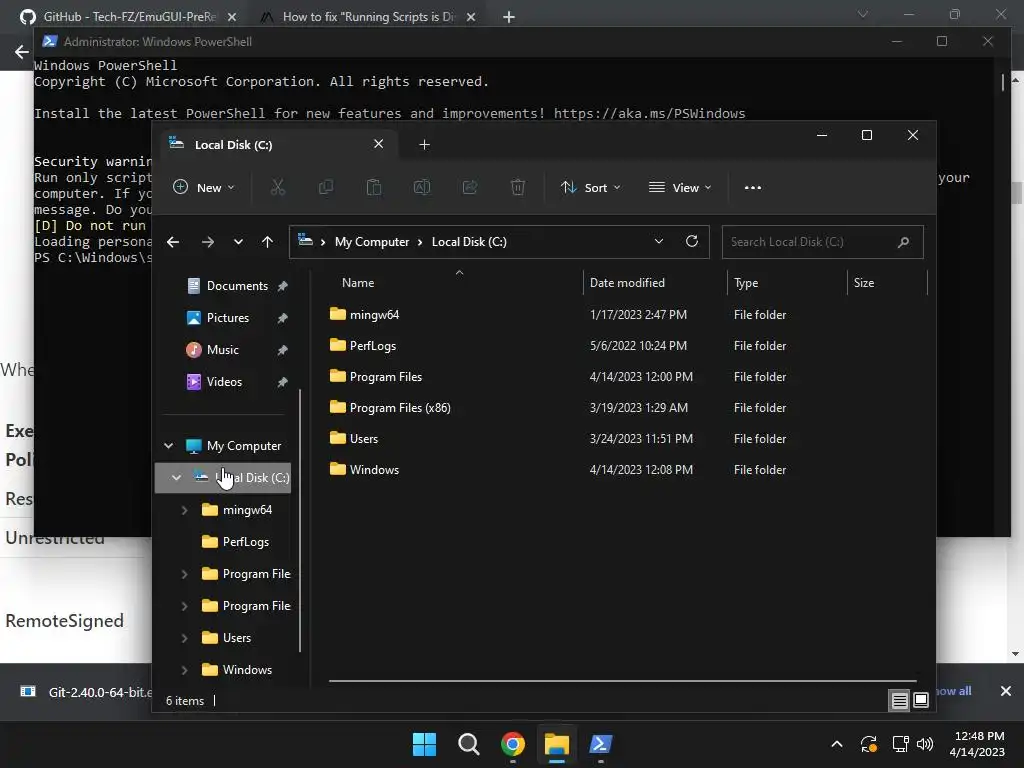Expand address bar history dropdown

coord(659,241)
